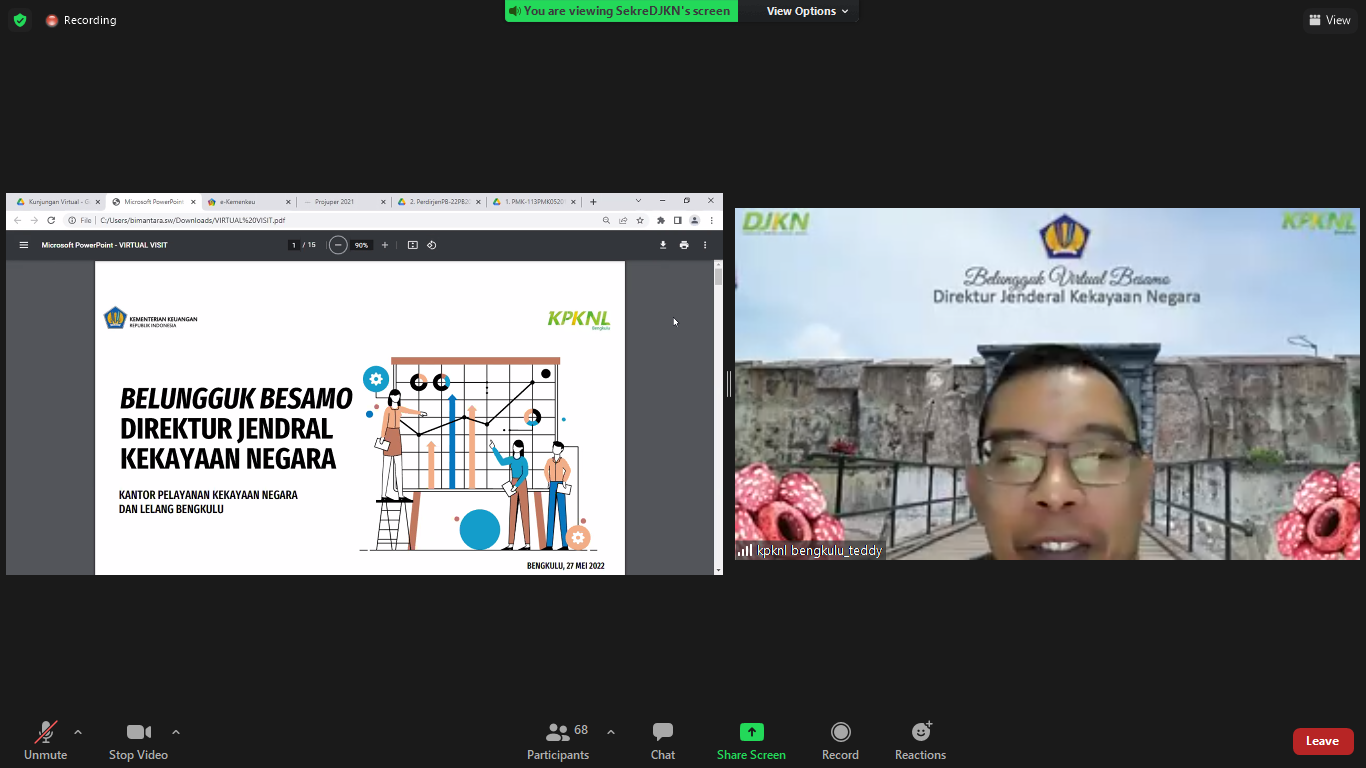Expand the arrow beside Participants
The image size is (1366, 768).
tap(611, 732)
